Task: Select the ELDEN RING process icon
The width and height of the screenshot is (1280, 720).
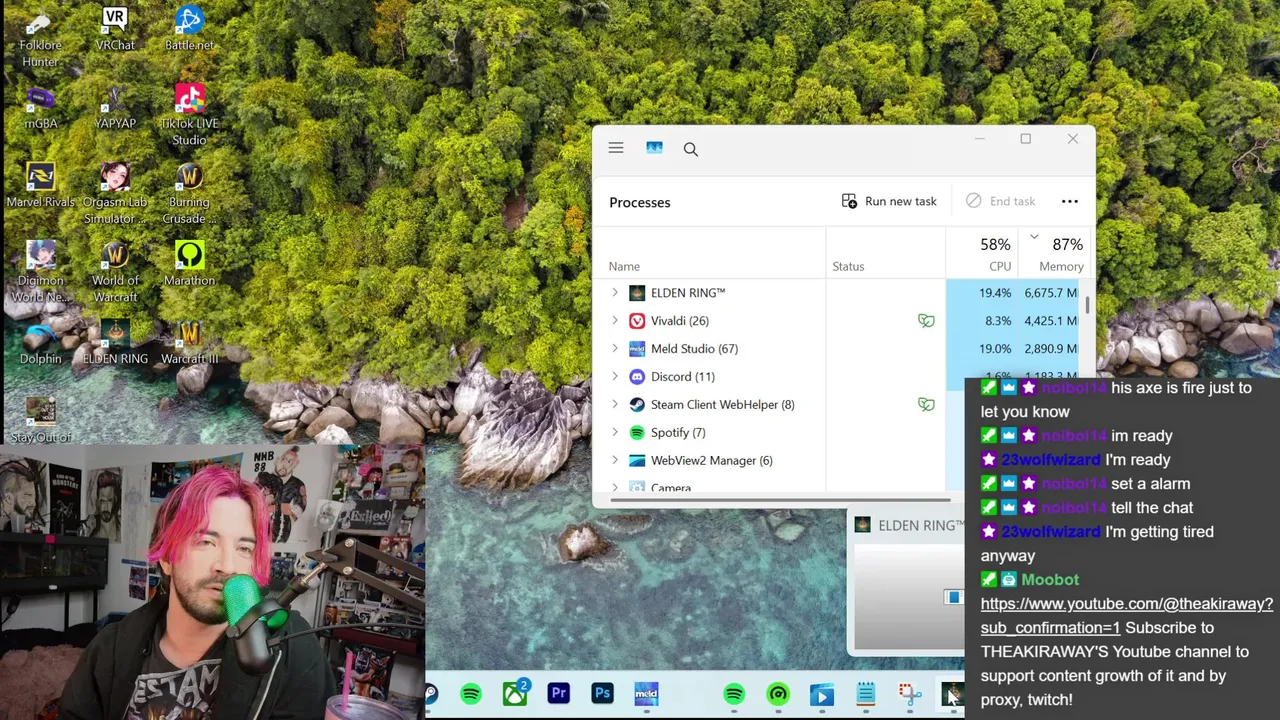Action: point(637,293)
